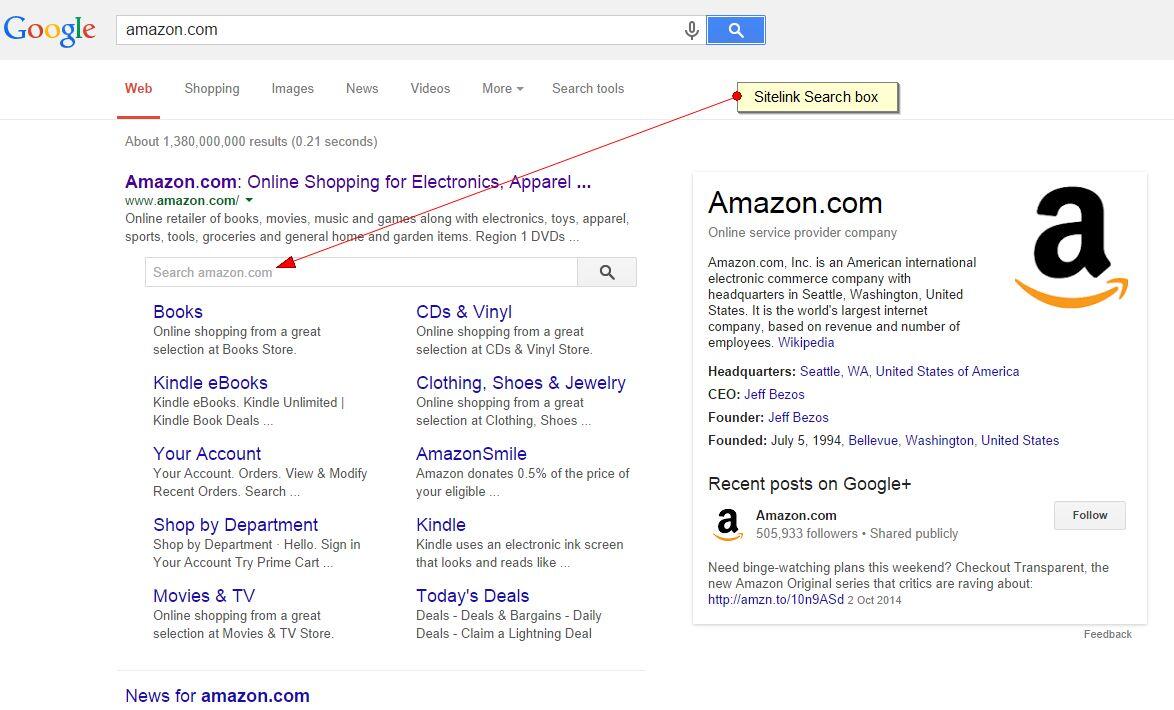Open the Today's Deals sitelink

[x=472, y=596]
